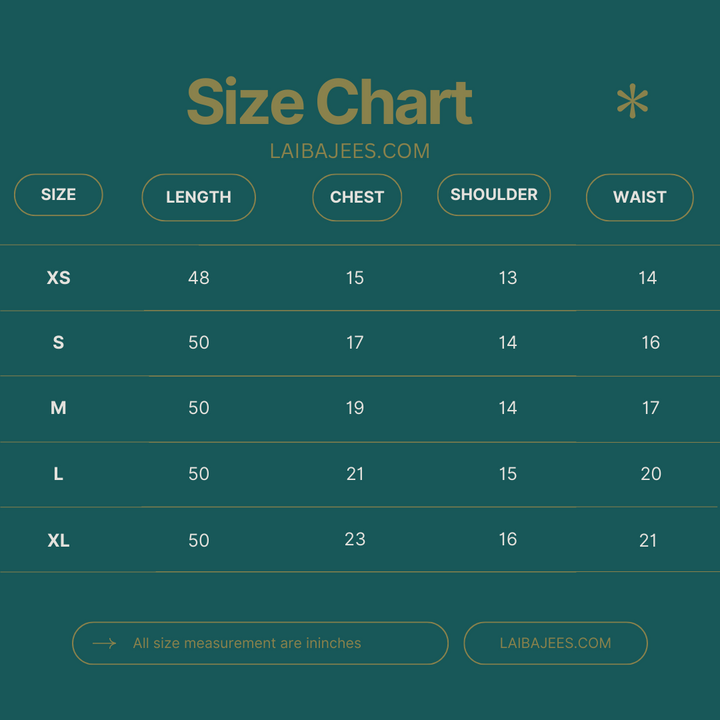Click the XL chest value 23
The height and width of the screenshot is (720, 720).
(x=355, y=539)
